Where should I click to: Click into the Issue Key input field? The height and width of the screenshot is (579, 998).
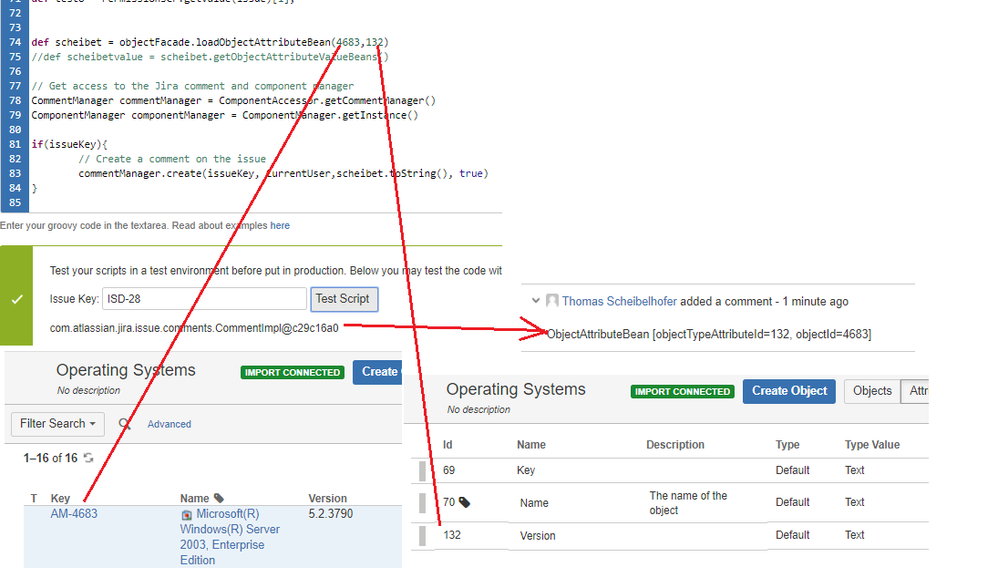click(204, 299)
